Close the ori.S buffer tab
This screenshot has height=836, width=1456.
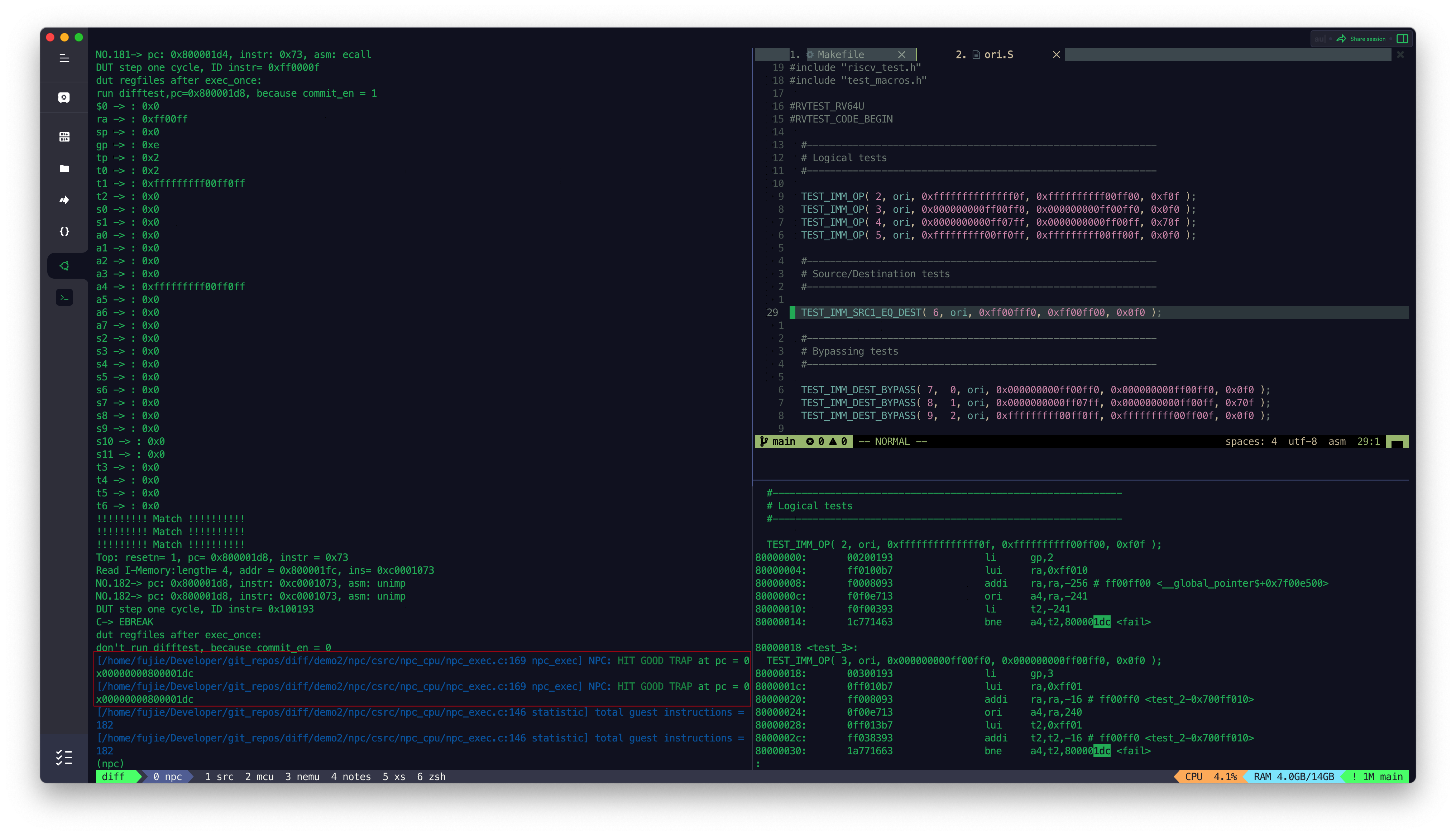point(1057,54)
